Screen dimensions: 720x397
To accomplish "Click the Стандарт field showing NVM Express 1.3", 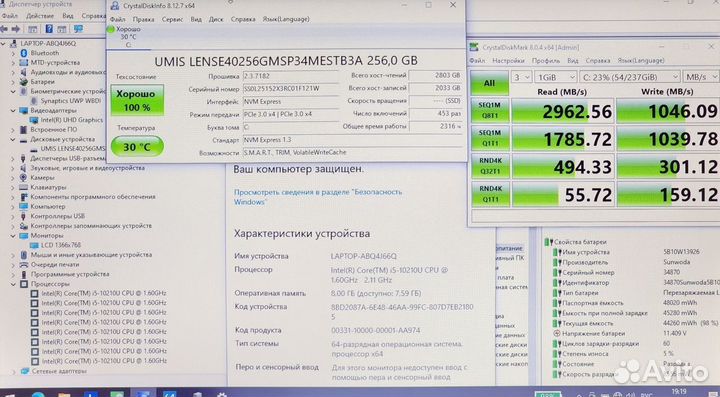I will coord(352,140).
